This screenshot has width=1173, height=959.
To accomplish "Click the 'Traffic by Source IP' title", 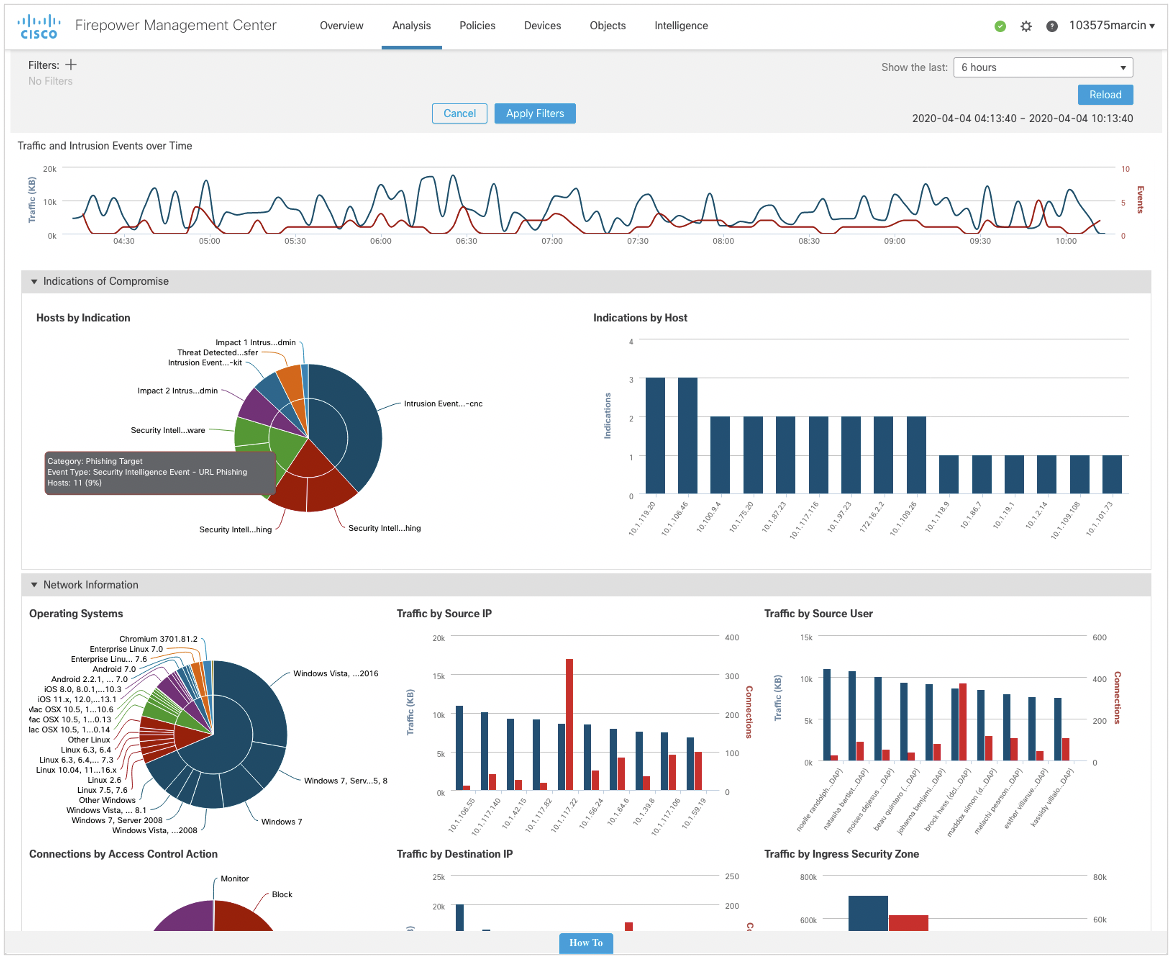I will pyautogui.click(x=444, y=613).
